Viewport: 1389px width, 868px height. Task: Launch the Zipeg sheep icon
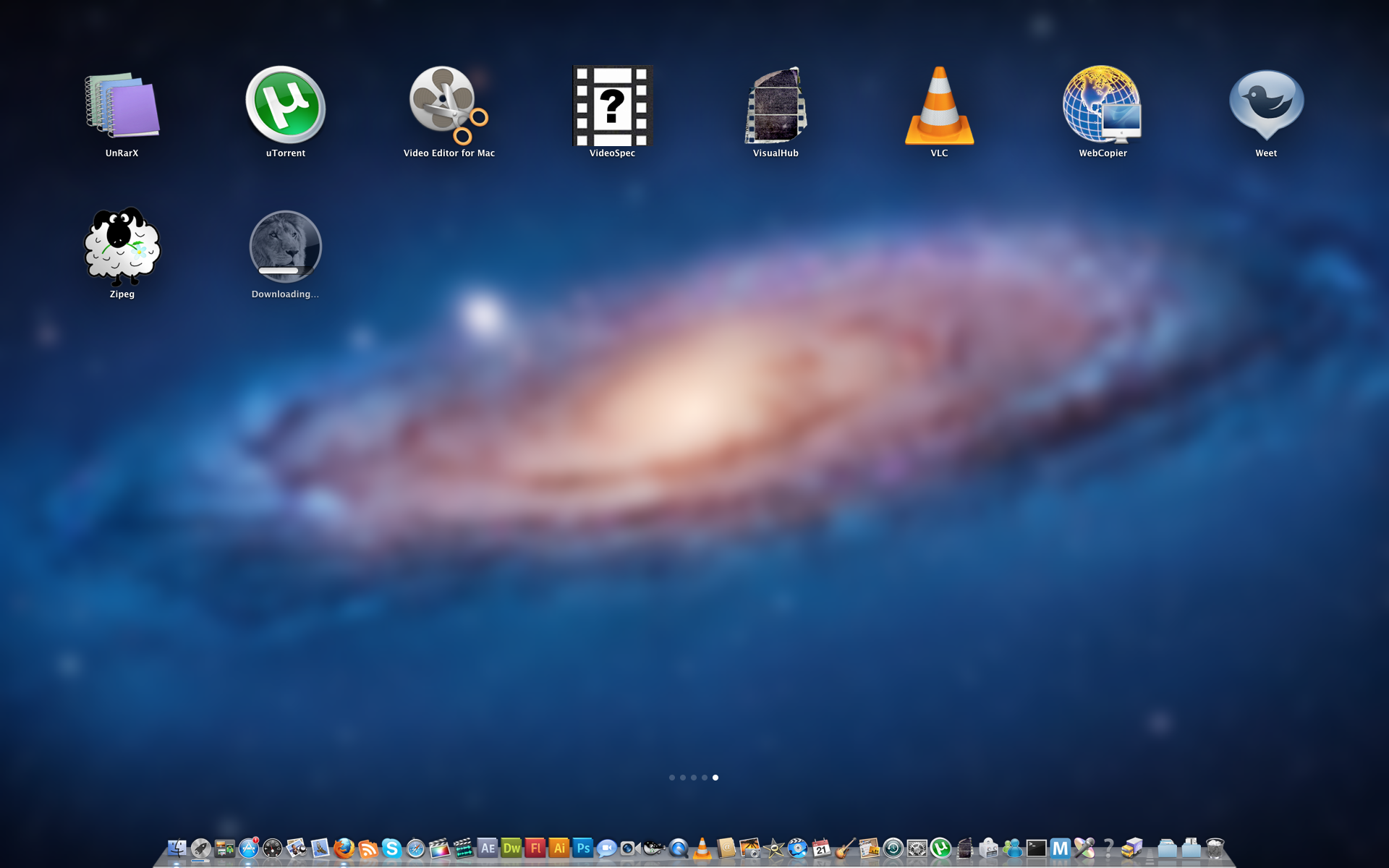click(x=122, y=247)
